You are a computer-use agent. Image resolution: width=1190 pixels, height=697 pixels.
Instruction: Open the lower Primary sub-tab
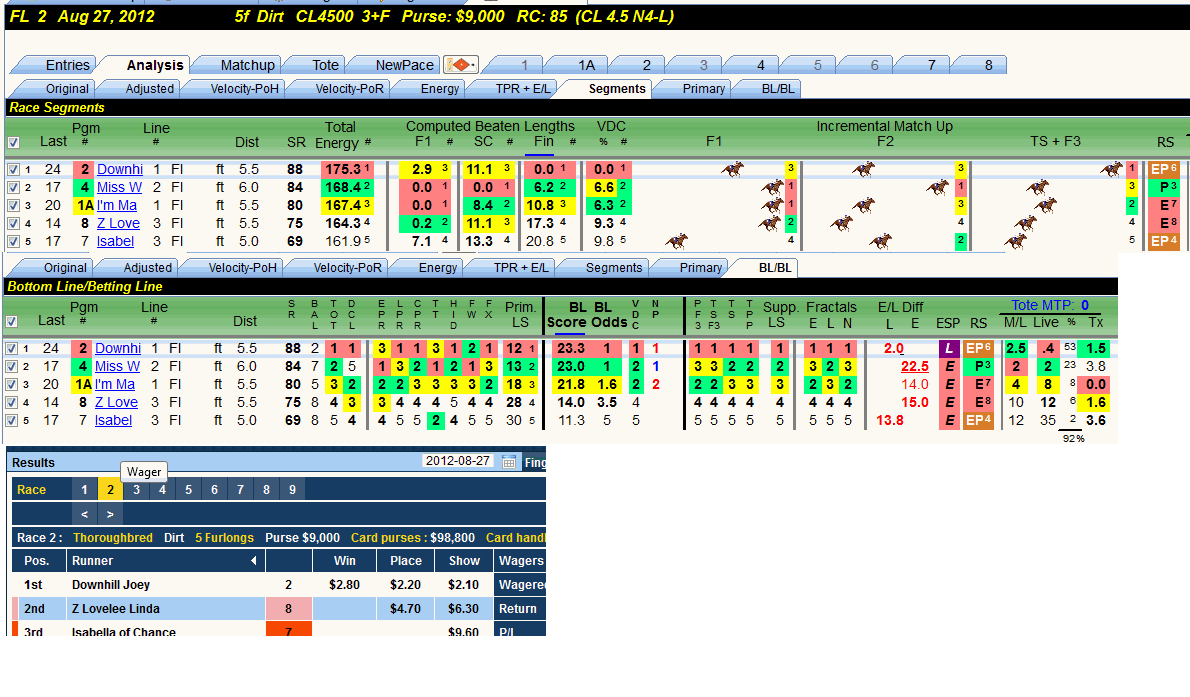[700, 268]
